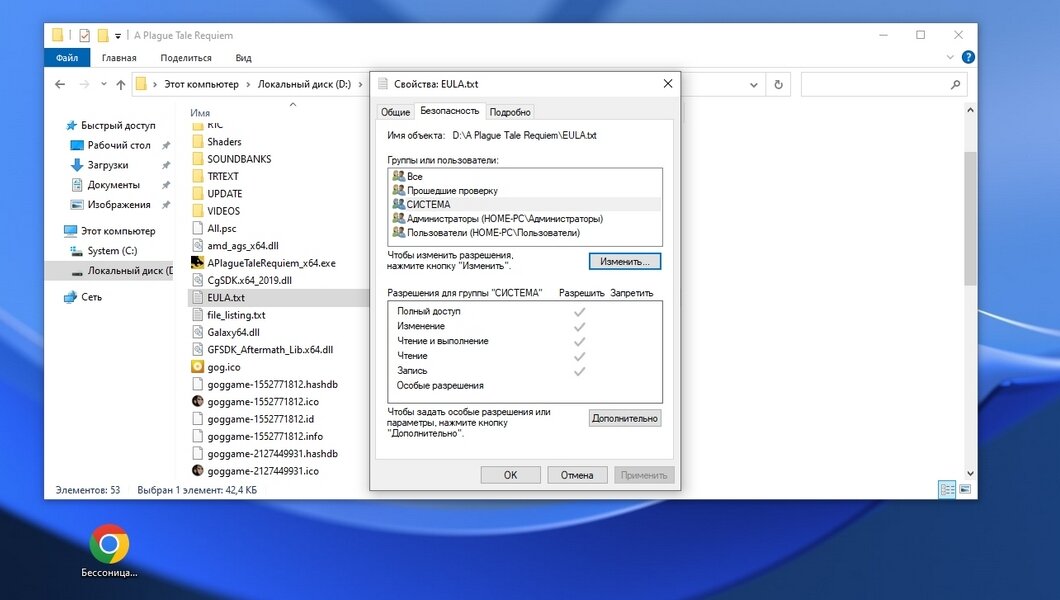The image size is (1060, 600).
Task: Click the search magnifier icon
Action: click(x=955, y=84)
